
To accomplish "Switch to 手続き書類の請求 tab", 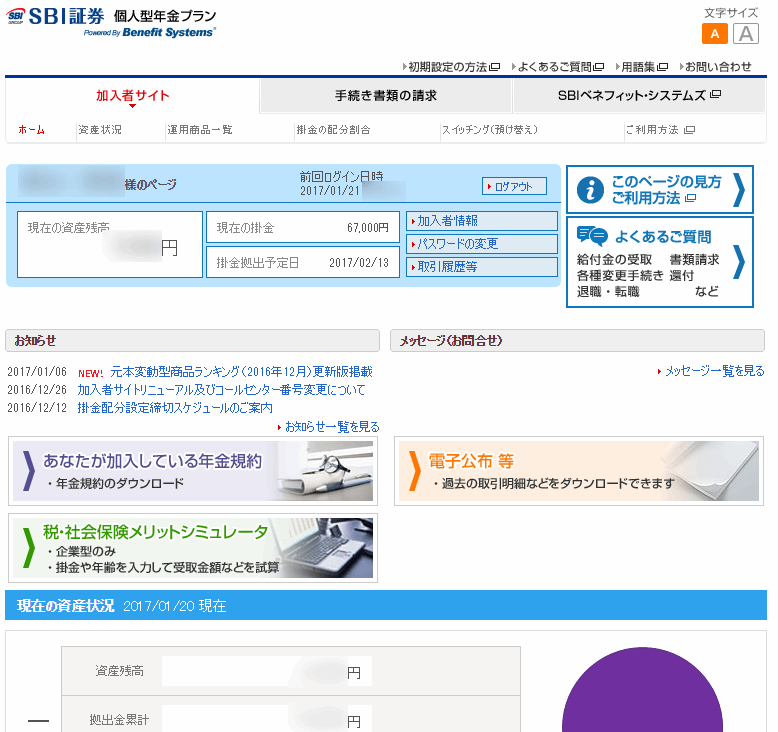I will click(x=385, y=96).
